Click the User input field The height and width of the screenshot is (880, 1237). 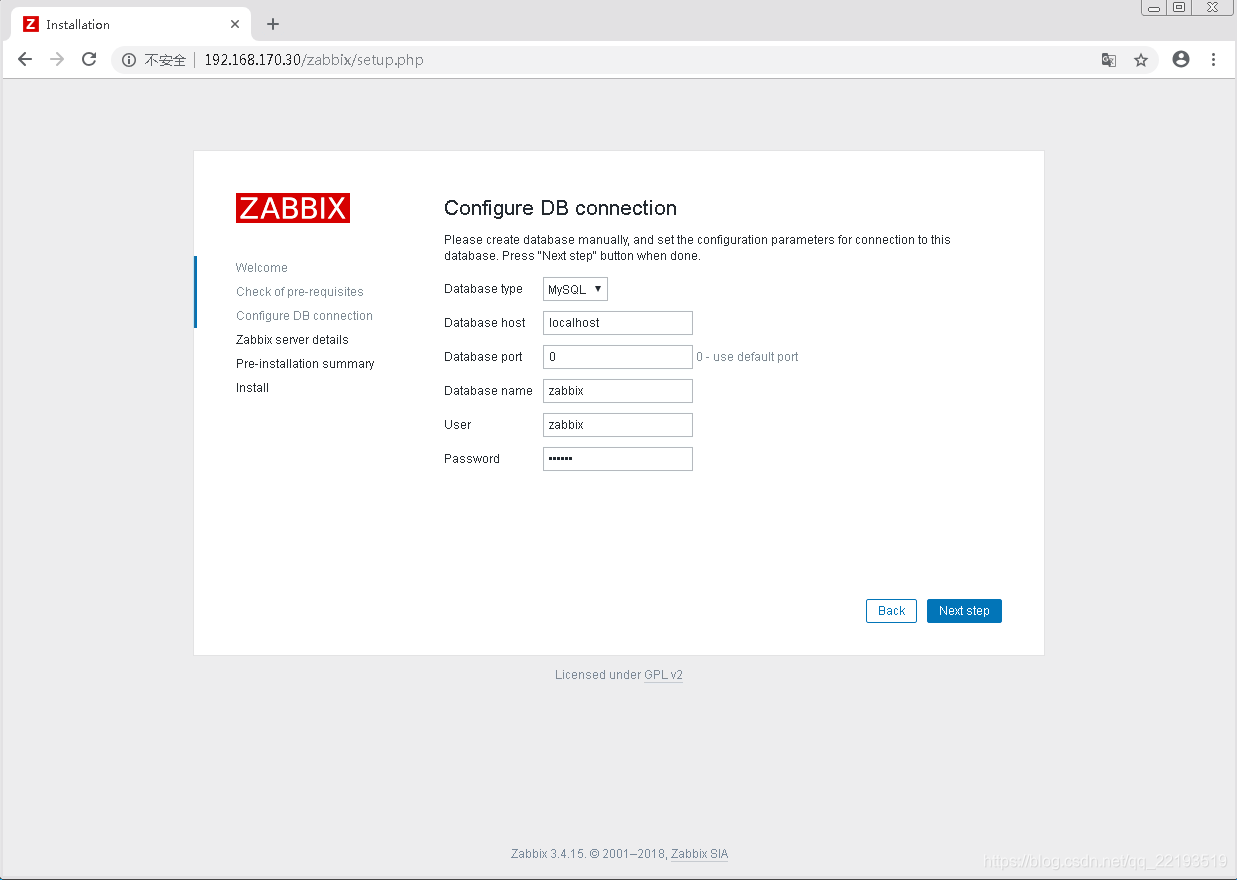pos(618,425)
